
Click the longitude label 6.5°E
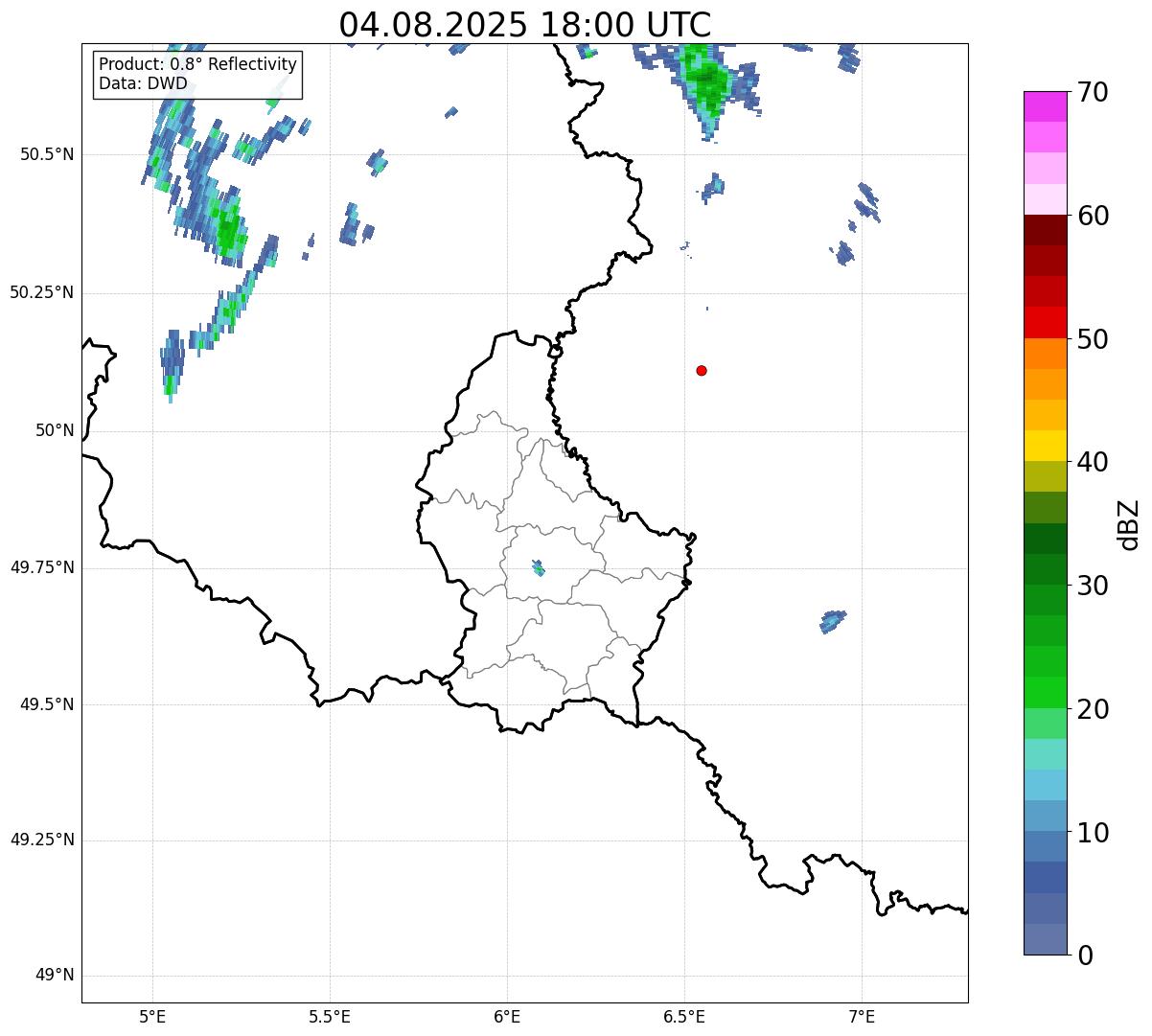click(684, 1016)
